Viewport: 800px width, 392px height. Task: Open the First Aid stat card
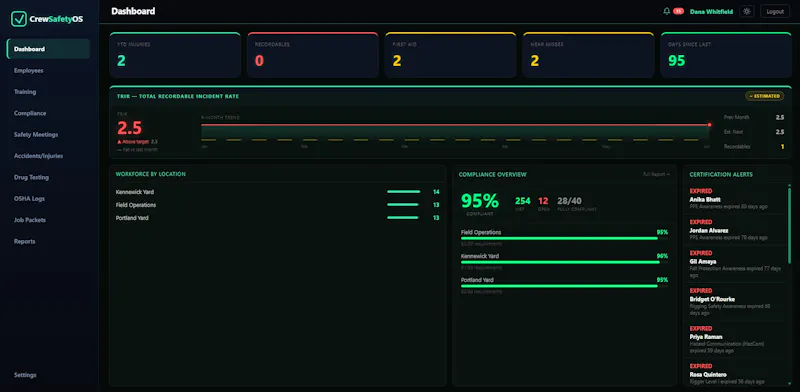(451, 55)
